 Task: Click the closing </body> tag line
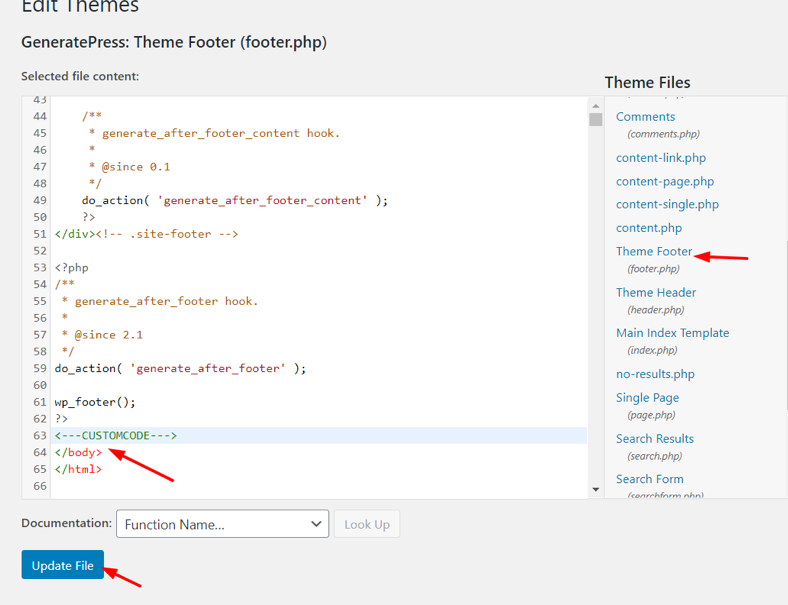click(x=78, y=452)
